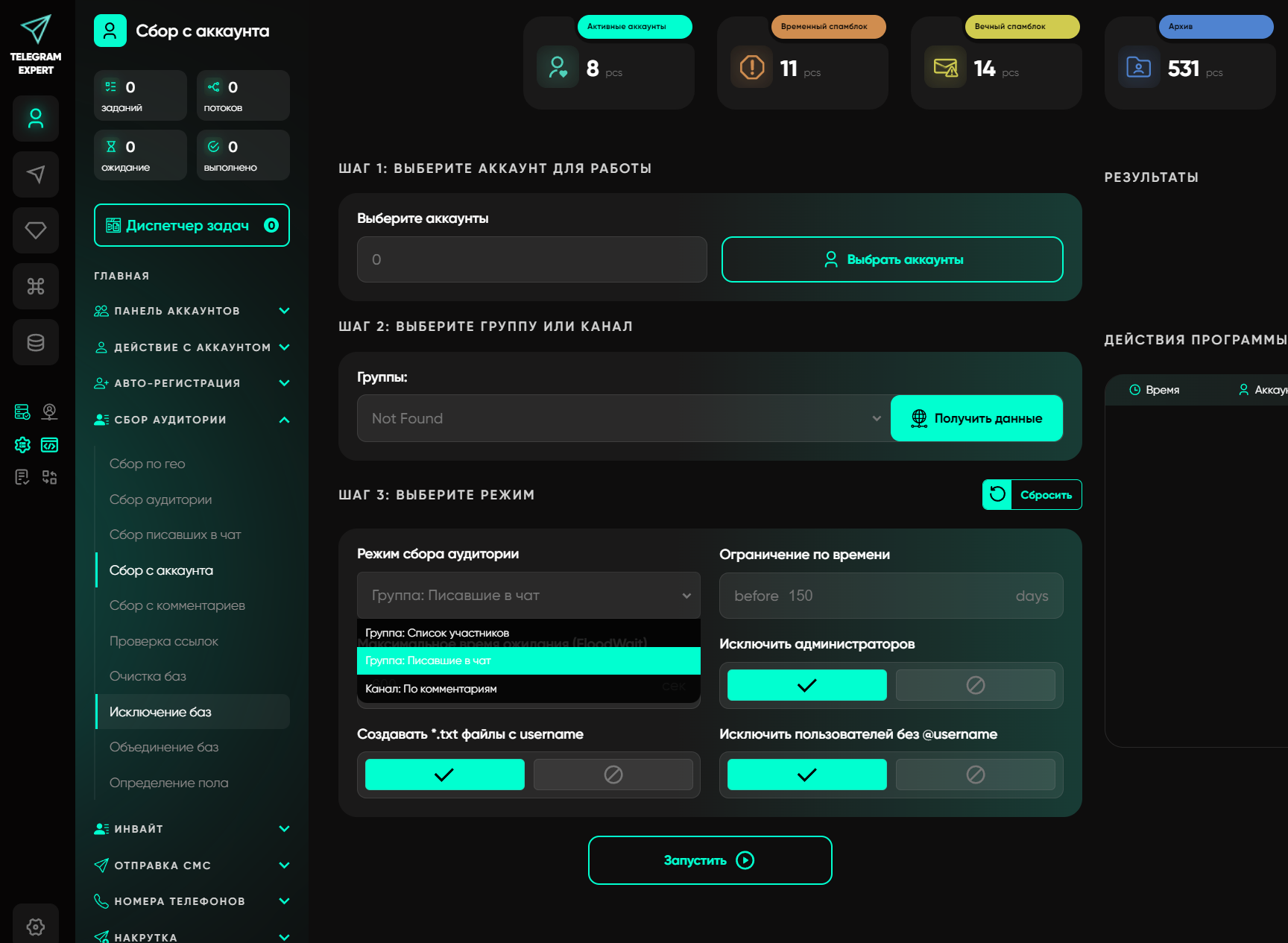1288x943 pixels.
Task: Disable excluding users without @username
Action: click(976, 775)
